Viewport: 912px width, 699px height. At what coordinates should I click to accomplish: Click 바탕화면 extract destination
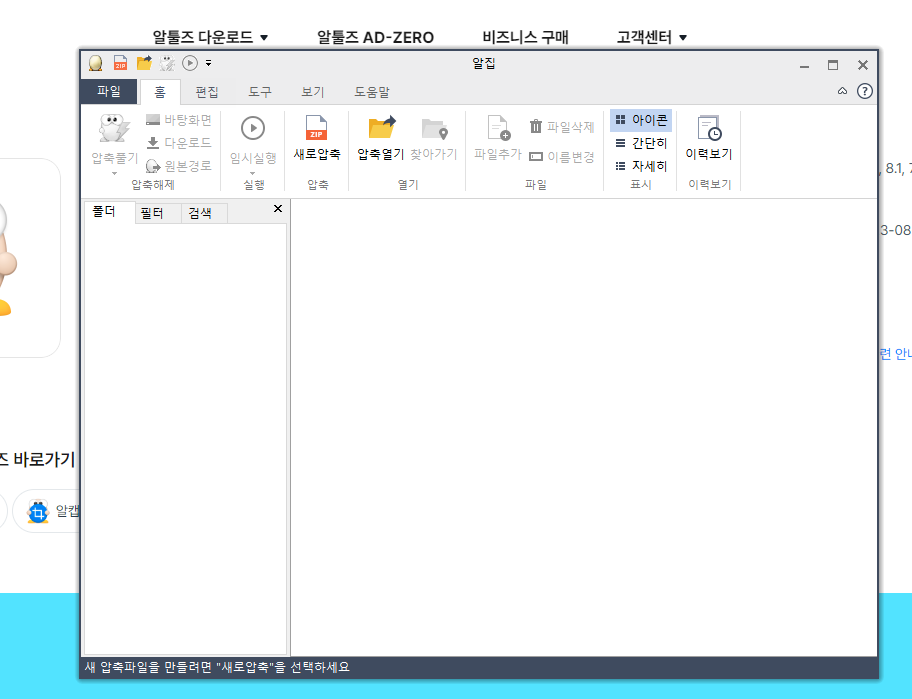point(179,120)
